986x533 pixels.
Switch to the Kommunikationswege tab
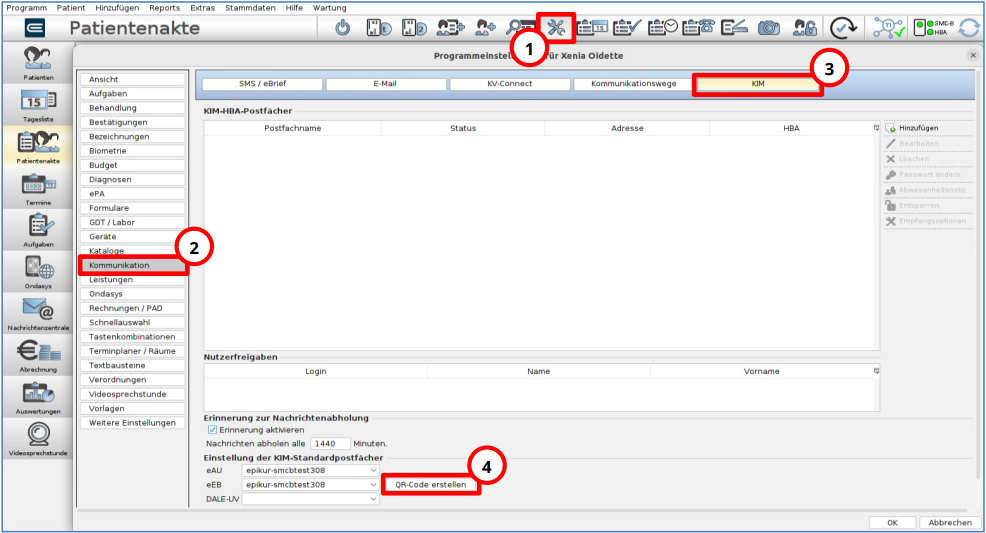click(633, 83)
